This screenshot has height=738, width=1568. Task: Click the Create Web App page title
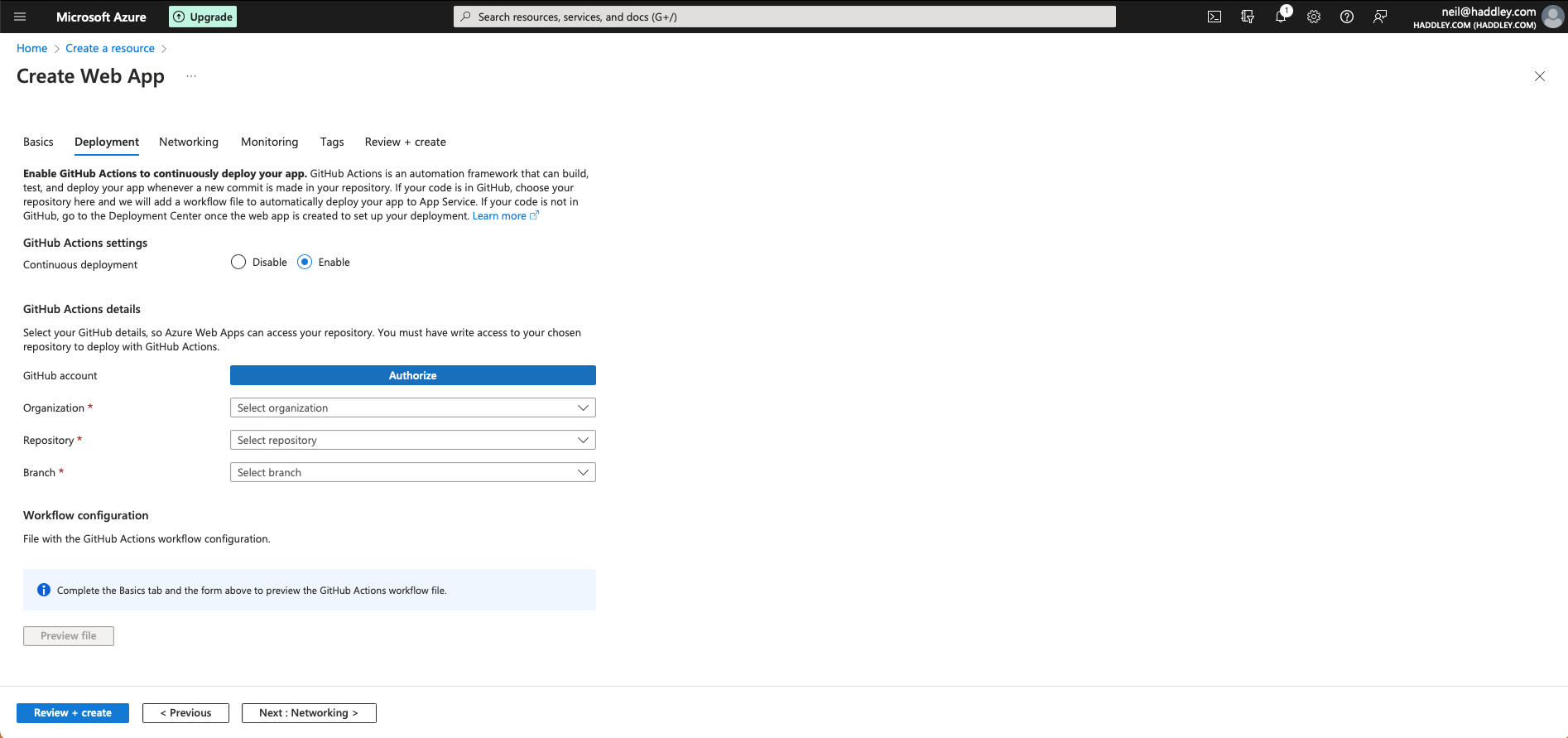coord(90,76)
